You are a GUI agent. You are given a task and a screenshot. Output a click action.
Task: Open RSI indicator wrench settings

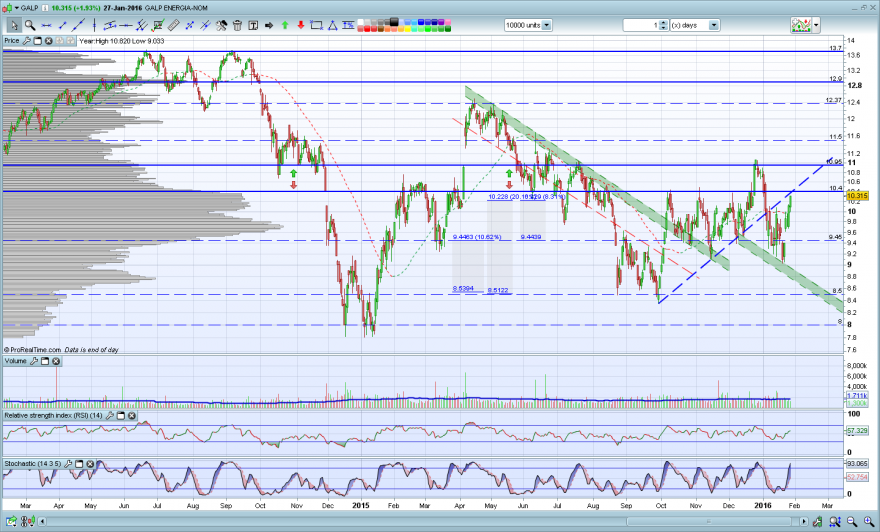pyautogui.click(x=109, y=416)
